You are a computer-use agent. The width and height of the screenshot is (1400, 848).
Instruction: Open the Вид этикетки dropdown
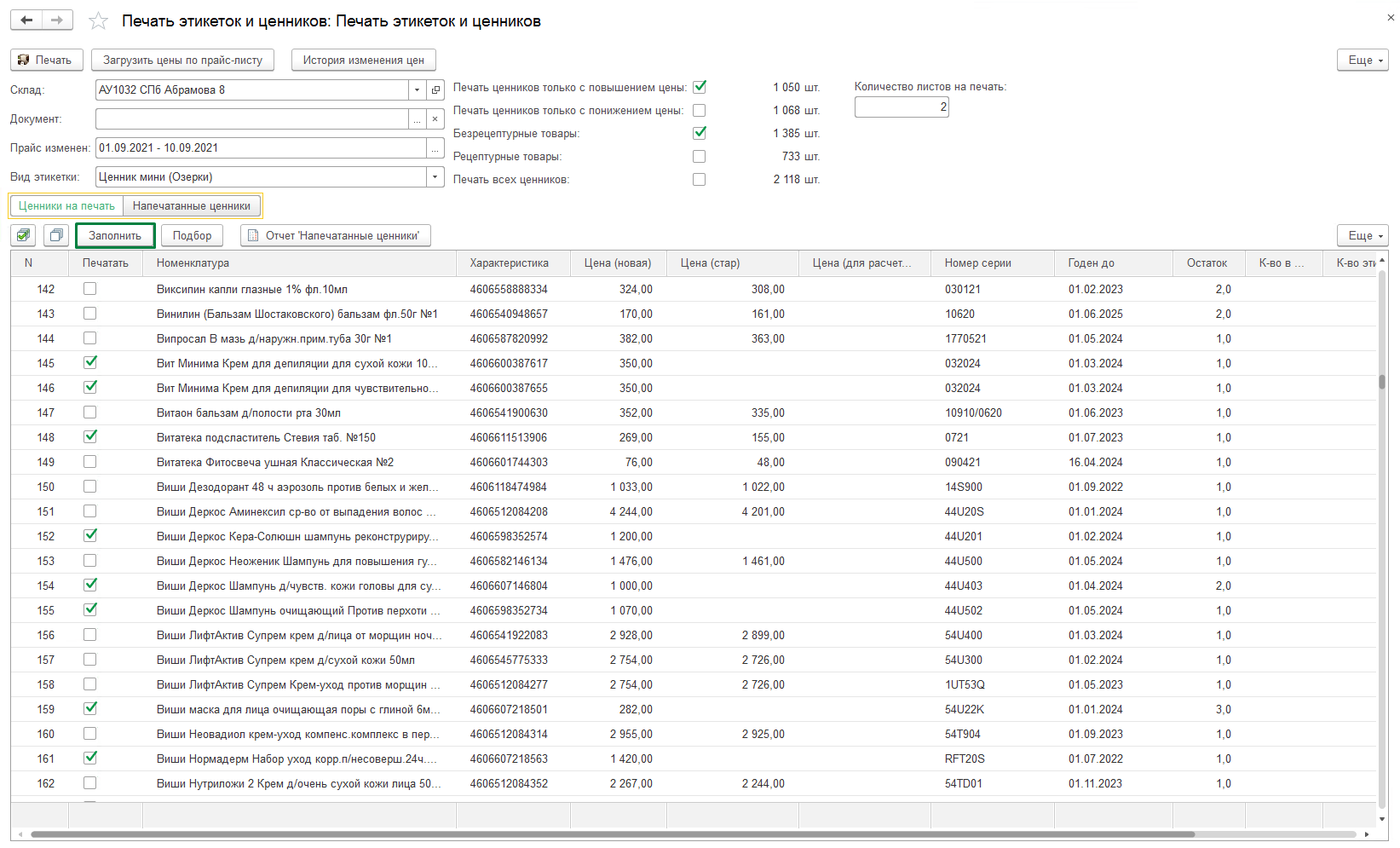tap(435, 177)
